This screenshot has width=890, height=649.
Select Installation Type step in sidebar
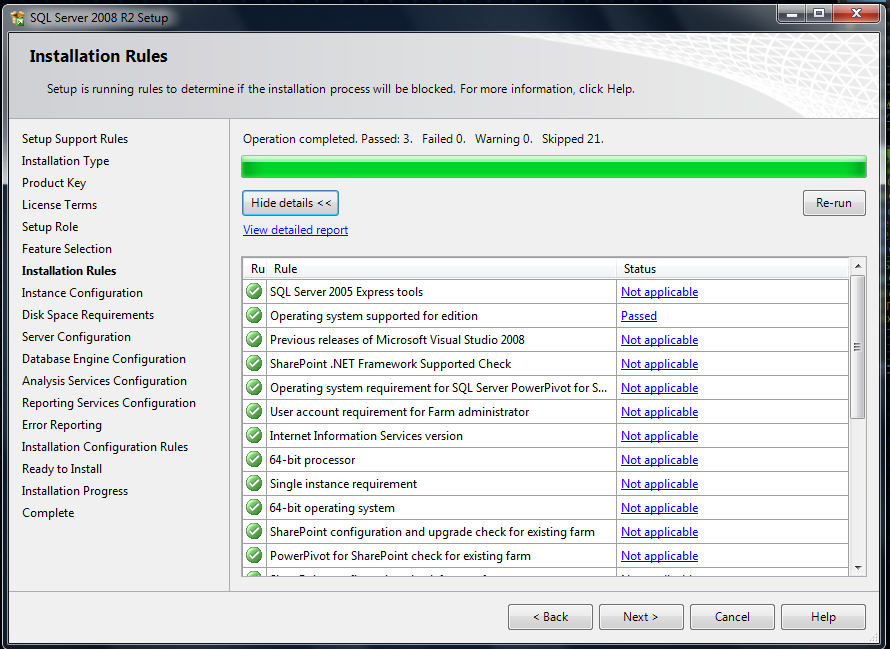(x=65, y=161)
